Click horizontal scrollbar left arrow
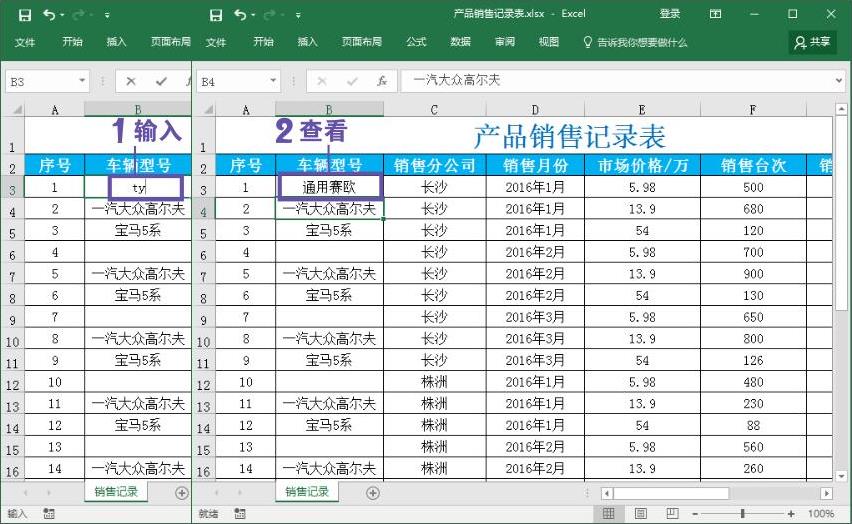 pos(607,494)
